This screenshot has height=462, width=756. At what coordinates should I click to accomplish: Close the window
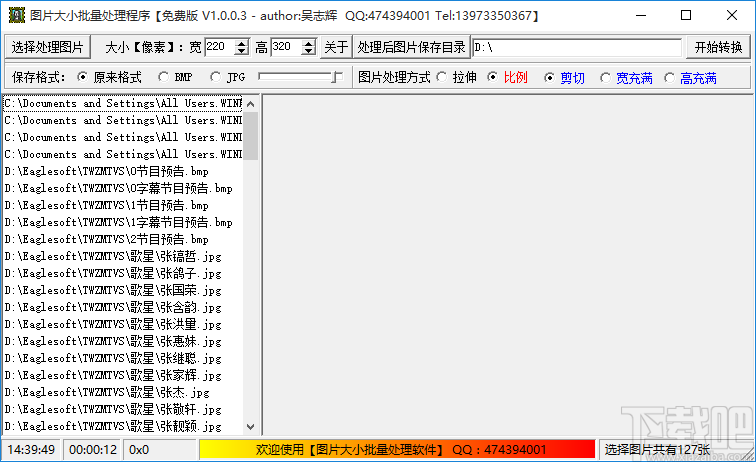pyautogui.click(x=731, y=15)
